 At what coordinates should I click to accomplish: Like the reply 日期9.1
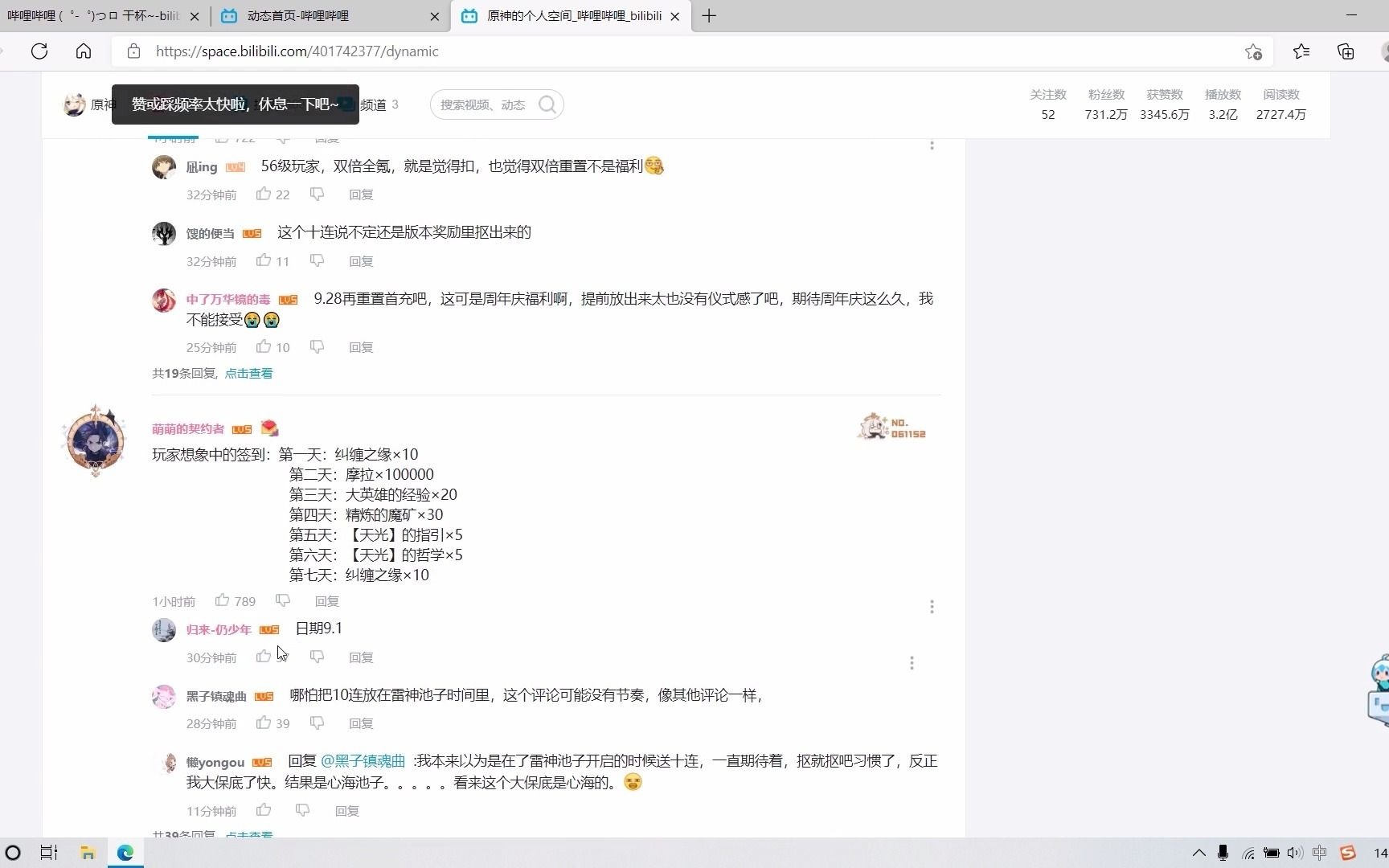pyautogui.click(x=264, y=657)
